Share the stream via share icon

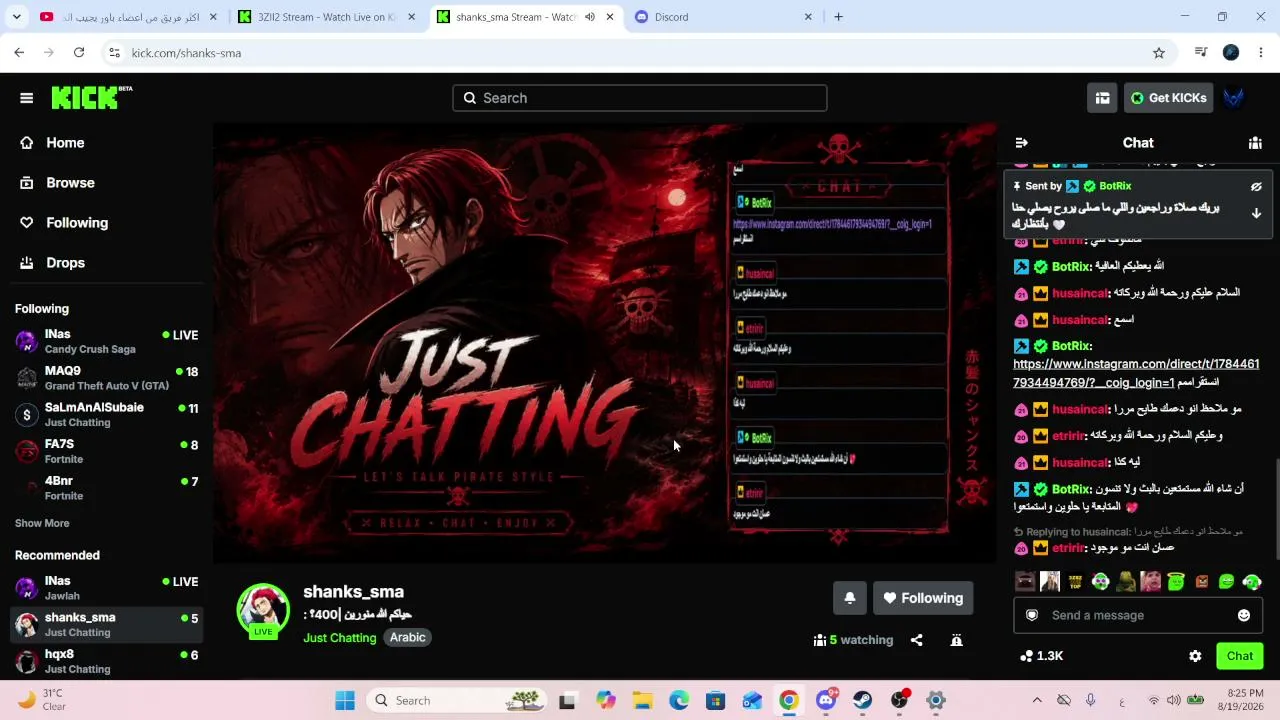click(917, 640)
